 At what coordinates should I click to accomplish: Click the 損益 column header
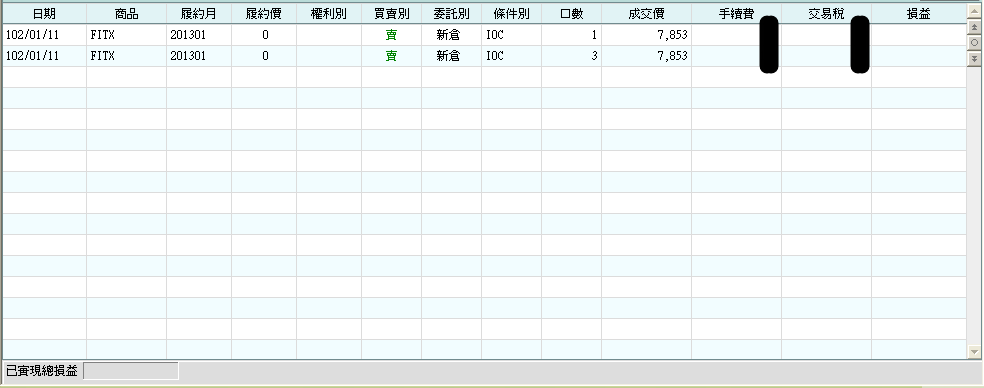919,14
